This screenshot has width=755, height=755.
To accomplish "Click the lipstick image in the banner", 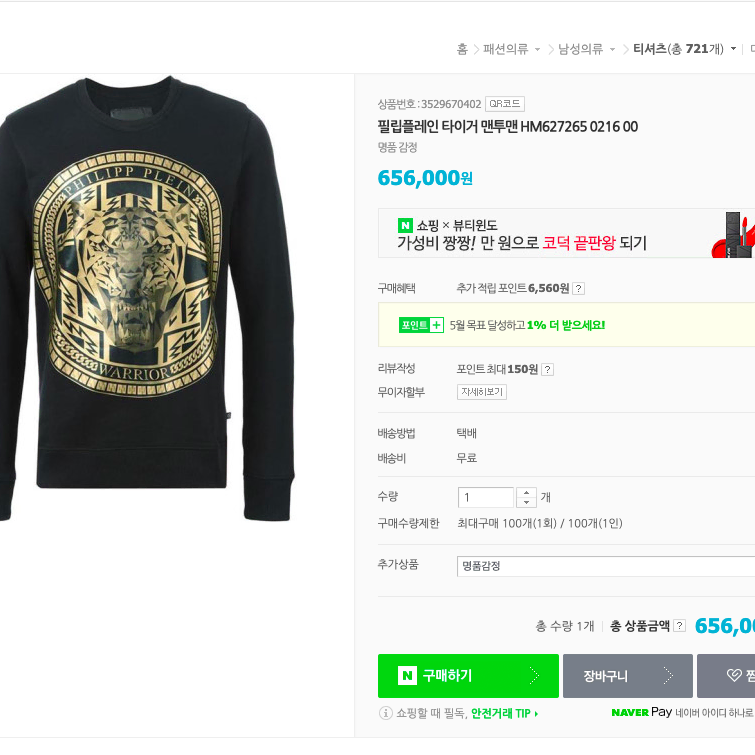I will 733,234.
